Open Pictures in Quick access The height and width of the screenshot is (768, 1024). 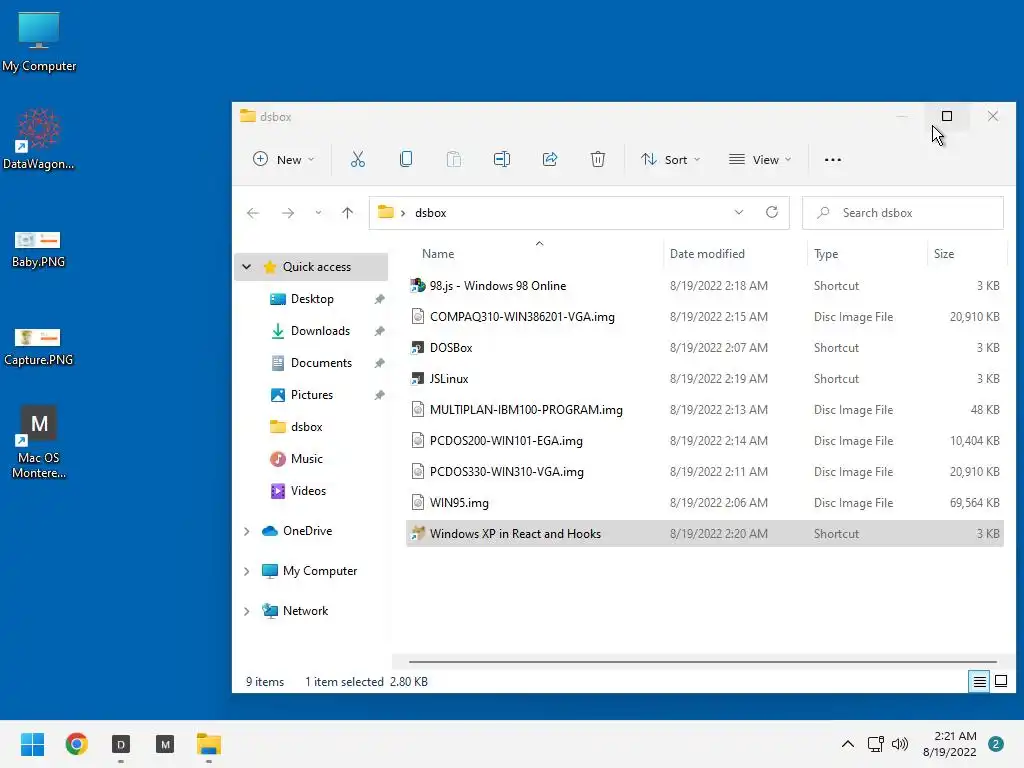click(312, 395)
